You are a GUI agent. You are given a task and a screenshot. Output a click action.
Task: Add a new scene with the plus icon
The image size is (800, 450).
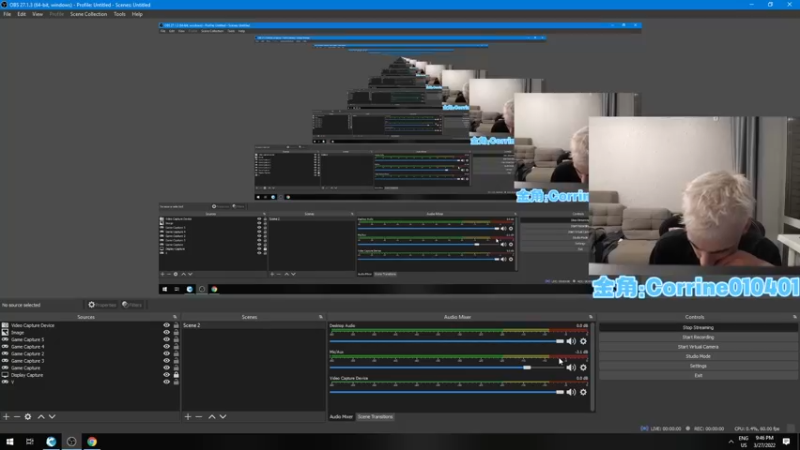click(188, 417)
